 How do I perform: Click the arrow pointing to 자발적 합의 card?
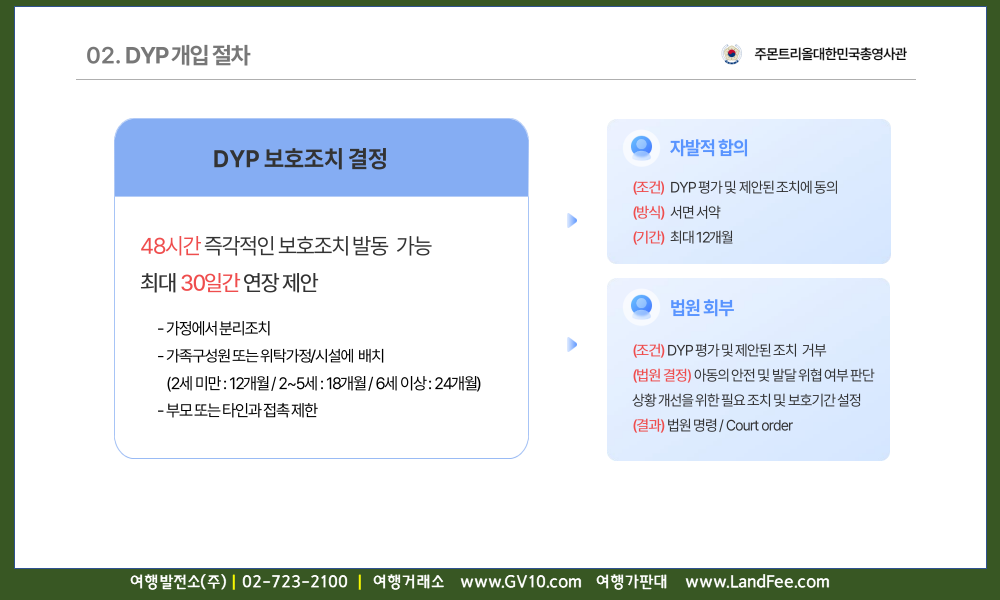pos(572,220)
